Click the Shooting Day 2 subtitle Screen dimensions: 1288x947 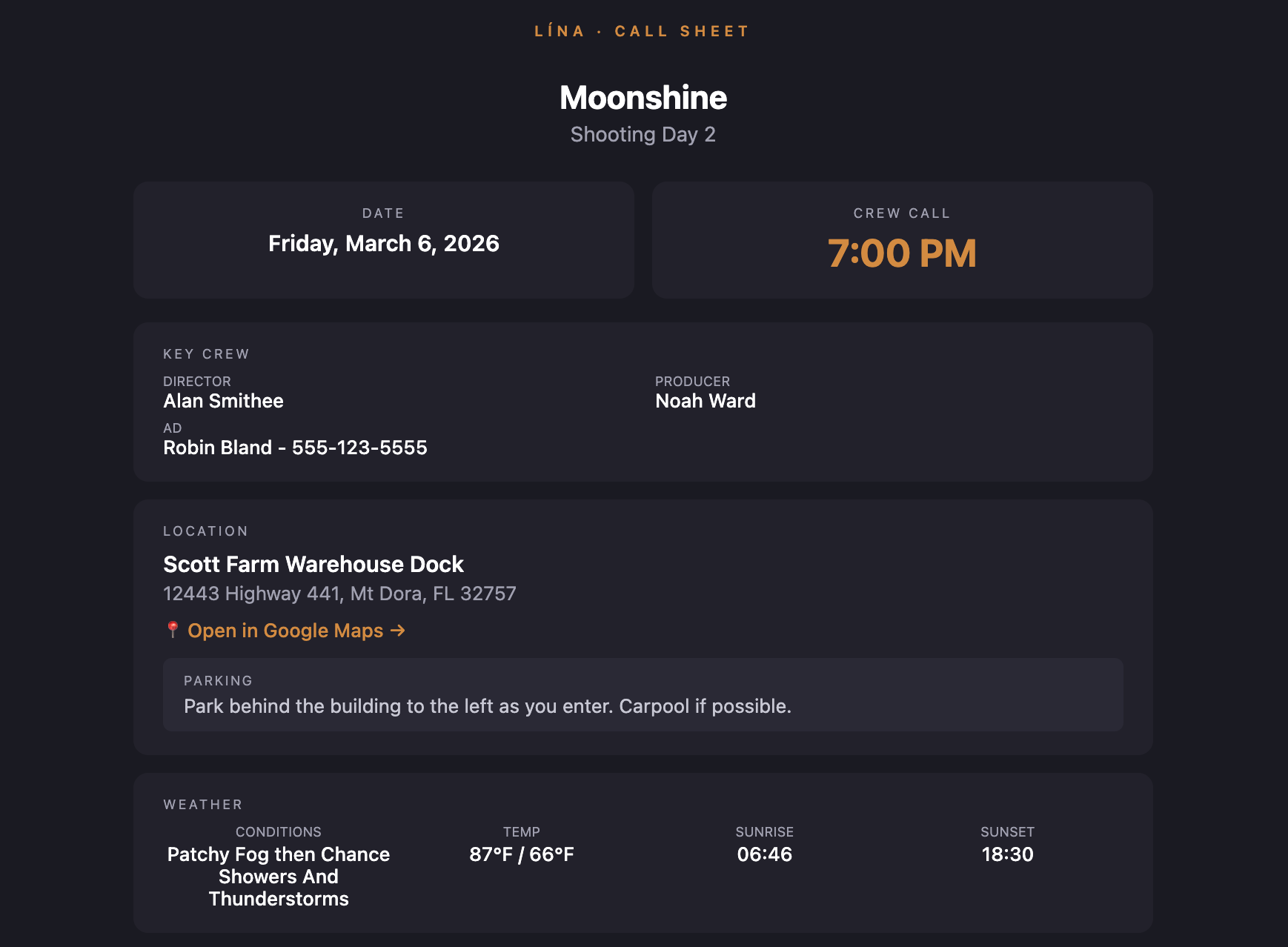[643, 134]
